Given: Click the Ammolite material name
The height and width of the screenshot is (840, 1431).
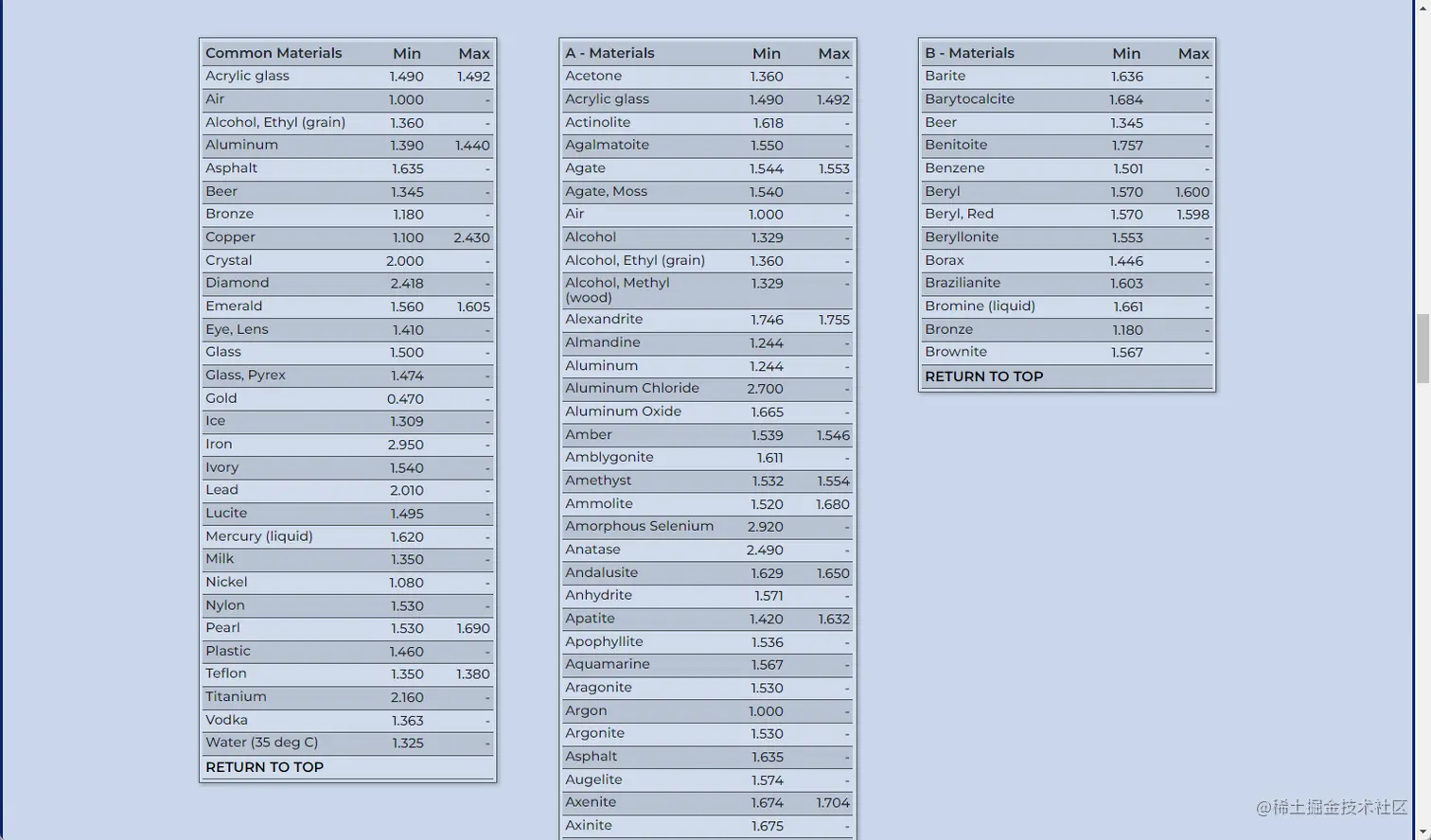Looking at the screenshot, I should [x=599, y=503].
